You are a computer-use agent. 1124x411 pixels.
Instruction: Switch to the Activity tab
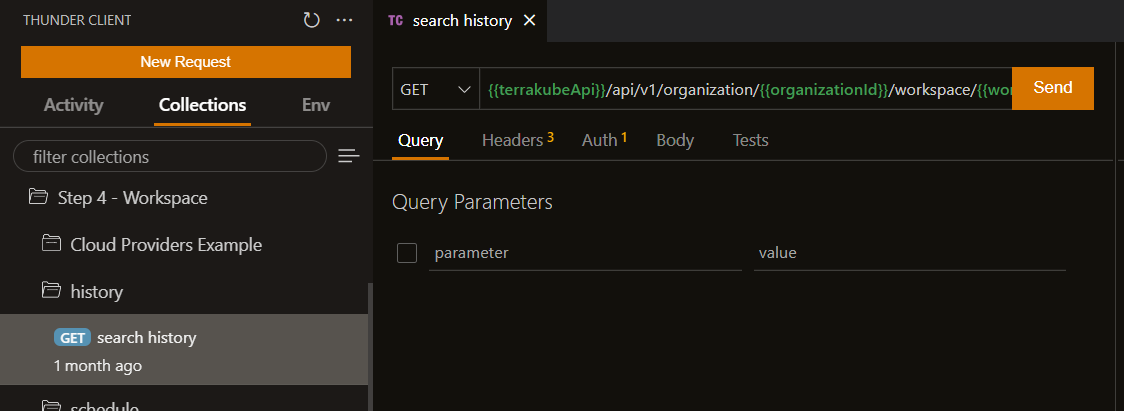coord(73,105)
